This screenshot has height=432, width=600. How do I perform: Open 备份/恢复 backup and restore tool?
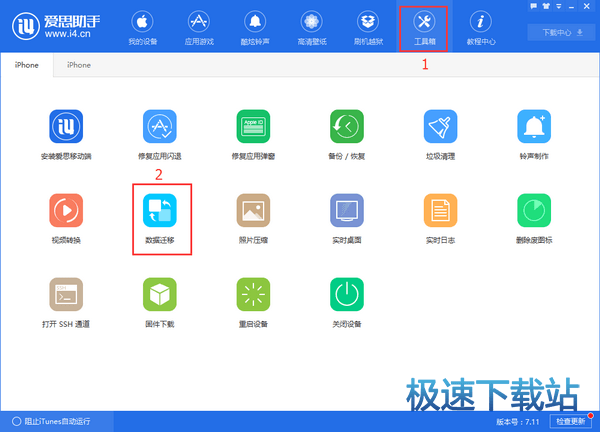347,135
